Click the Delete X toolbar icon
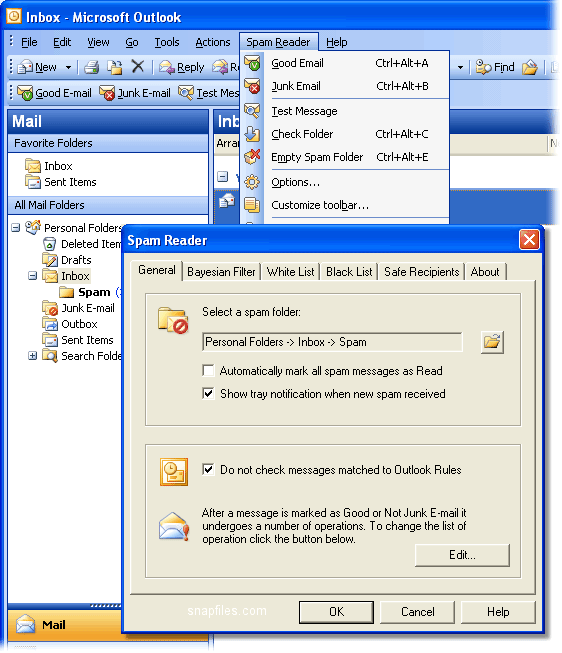562x653 pixels. pyautogui.click(x=138, y=67)
